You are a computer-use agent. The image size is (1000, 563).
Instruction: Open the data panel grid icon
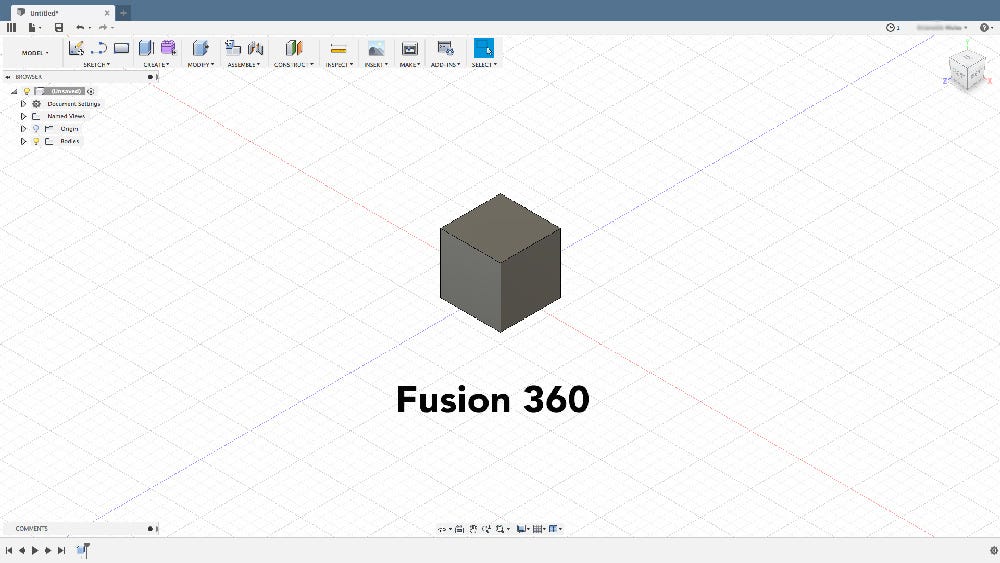coord(11,27)
